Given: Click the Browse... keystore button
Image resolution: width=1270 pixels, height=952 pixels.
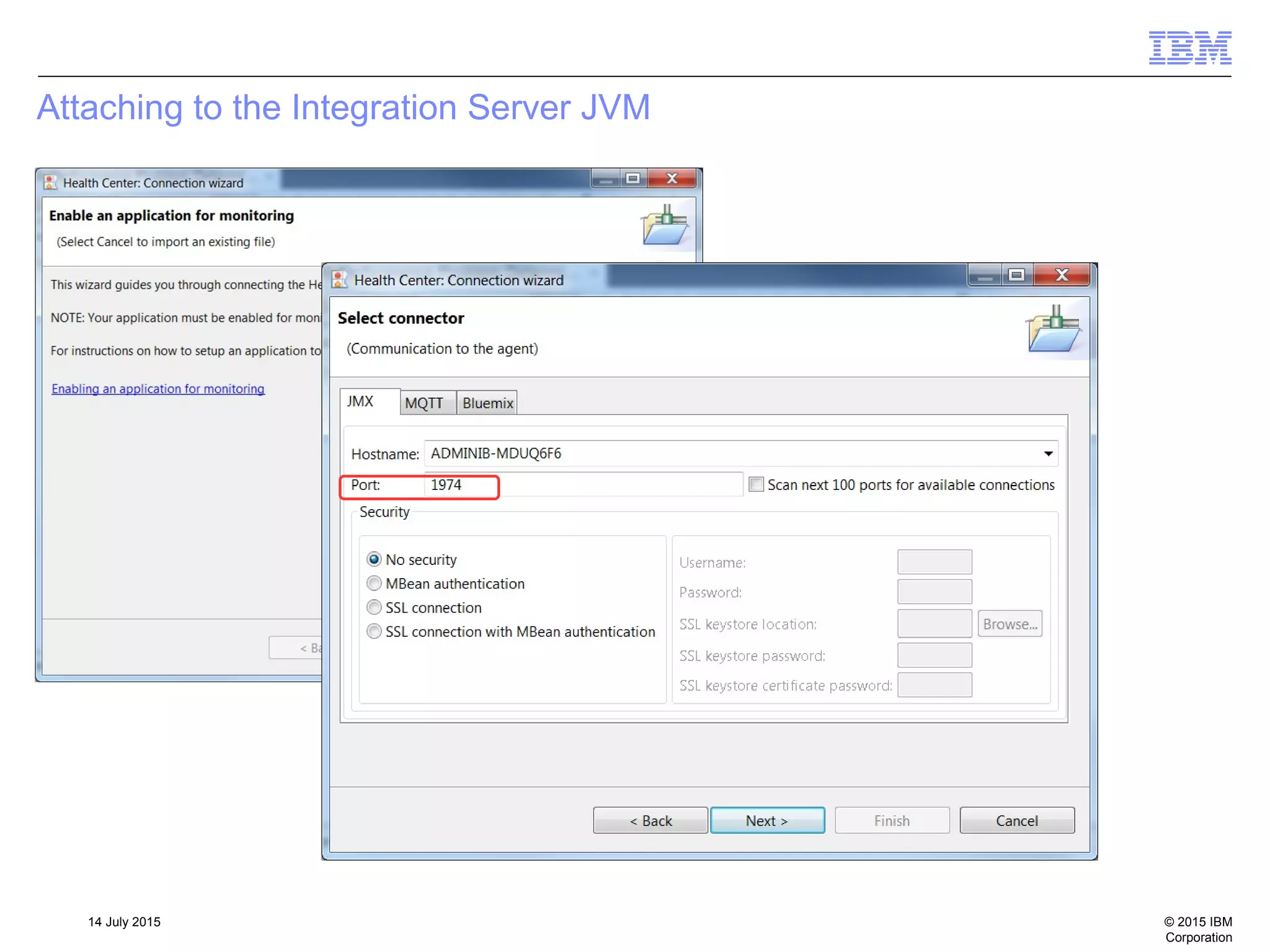Looking at the screenshot, I should point(1010,624).
